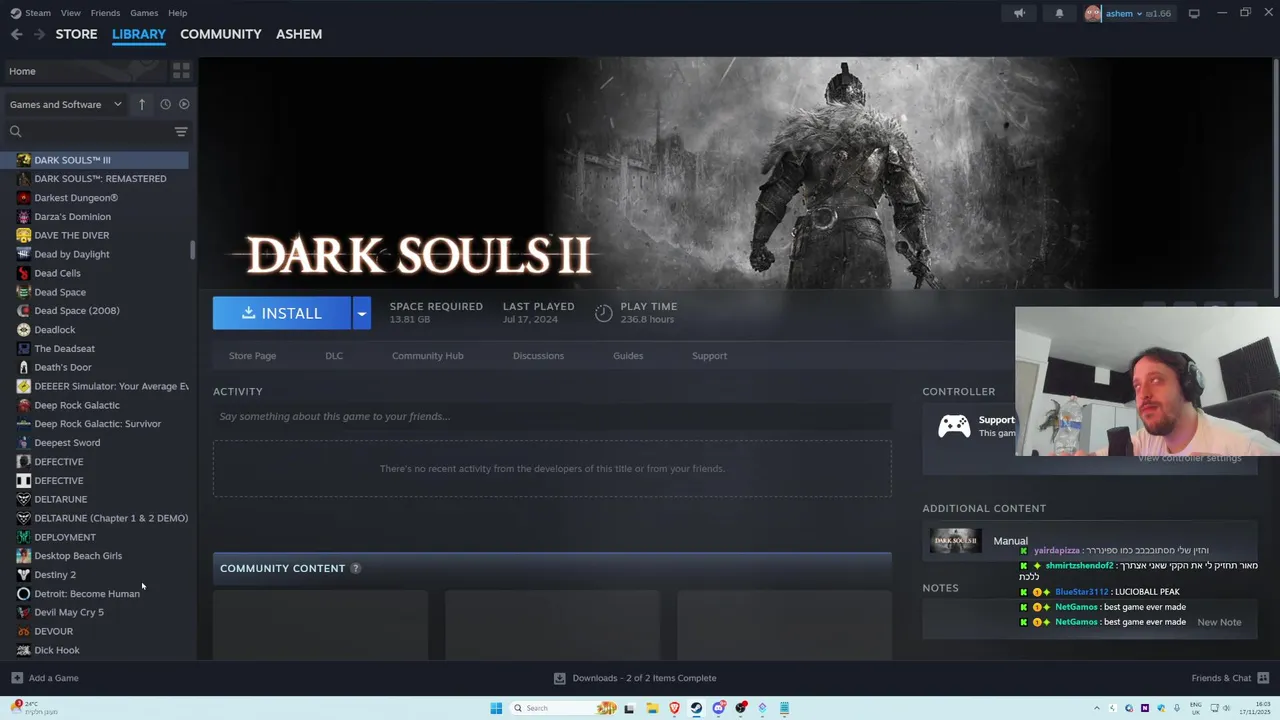
Task: Switch to the LIBRARY tab
Action: pos(139,34)
